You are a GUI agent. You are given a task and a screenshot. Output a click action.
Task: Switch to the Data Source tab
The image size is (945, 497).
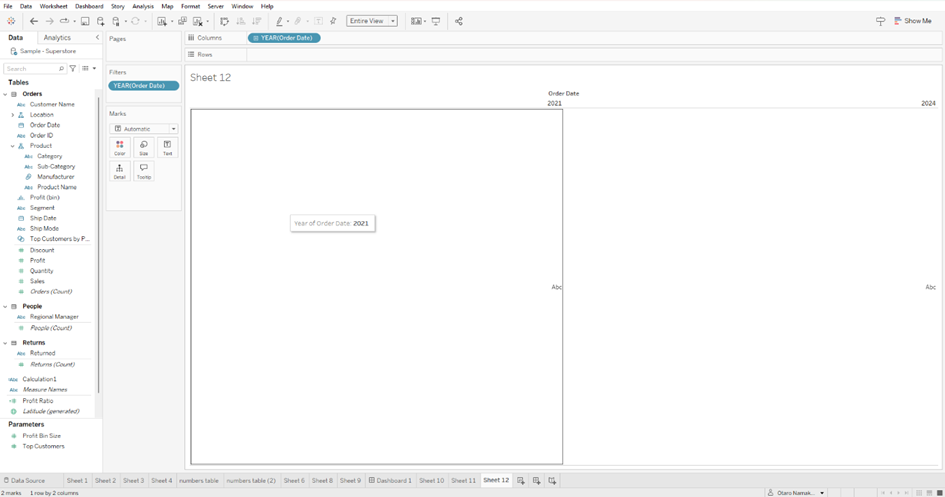pyautogui.click(x=24, y=480)
